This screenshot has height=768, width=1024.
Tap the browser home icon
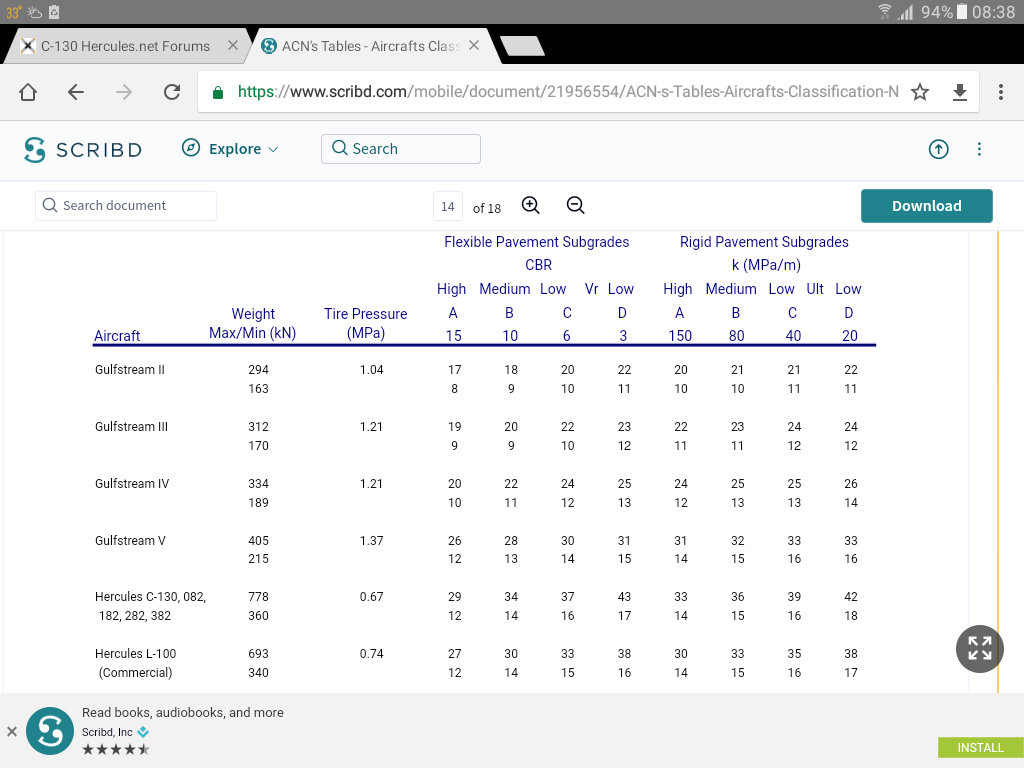[x=28, y=92]
